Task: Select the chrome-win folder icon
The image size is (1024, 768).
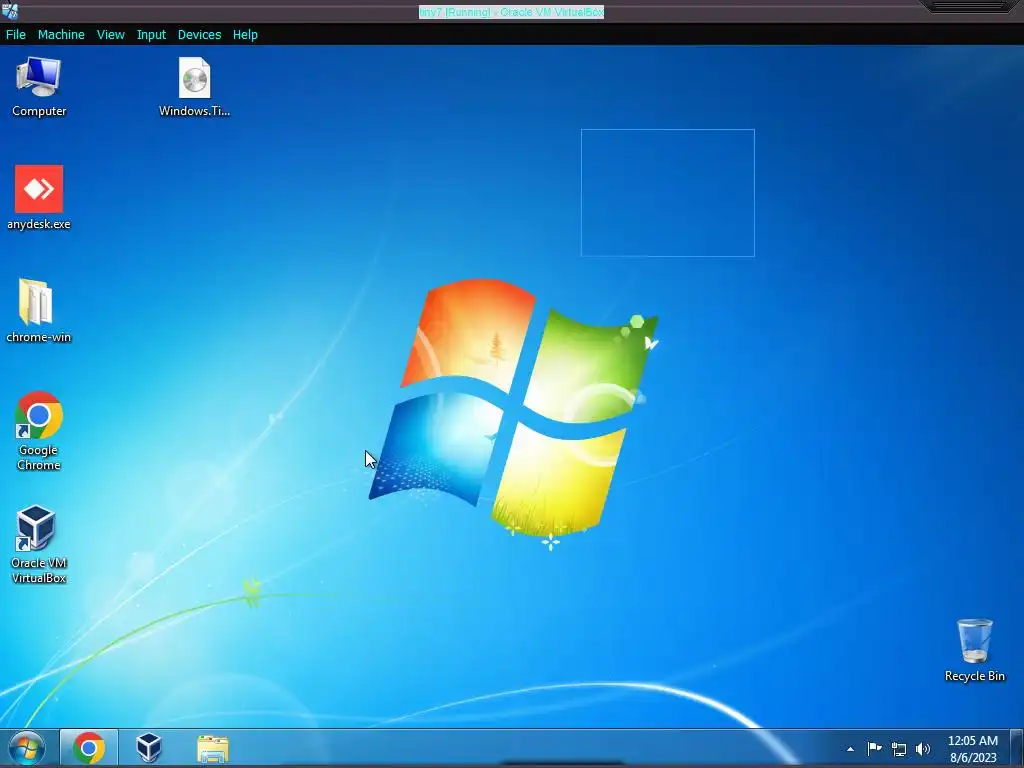Action: point(39,311)
